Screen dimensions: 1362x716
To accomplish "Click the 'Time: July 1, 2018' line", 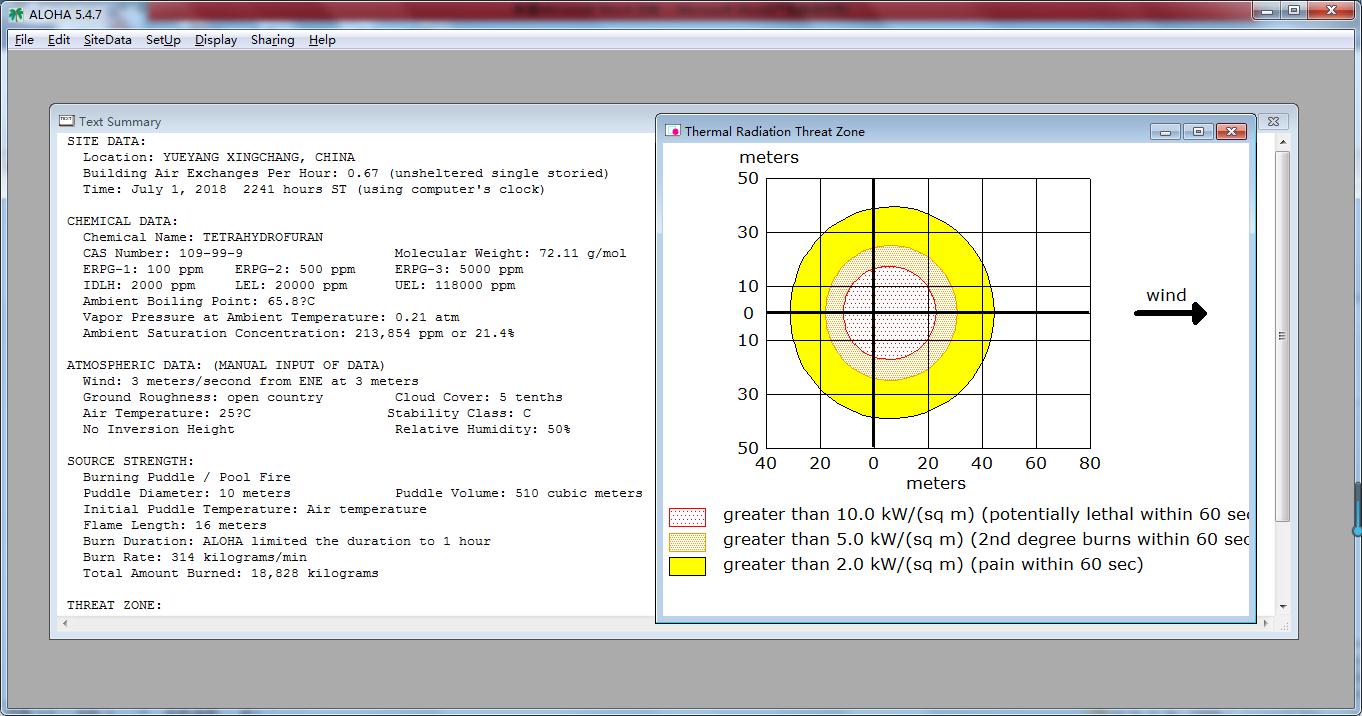I will (x=314, y=189).
